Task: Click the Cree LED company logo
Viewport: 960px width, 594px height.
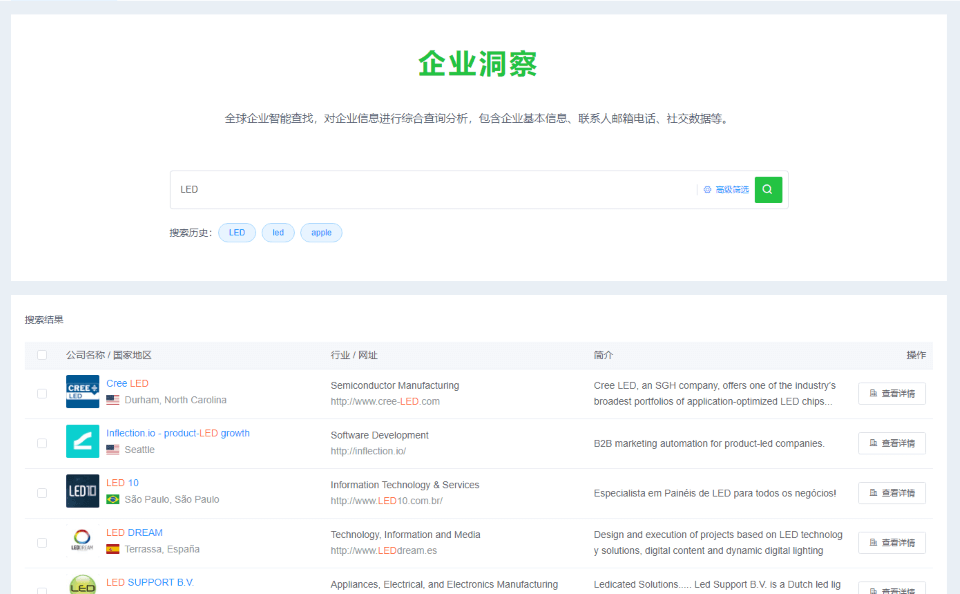Action: click(82, 392)
